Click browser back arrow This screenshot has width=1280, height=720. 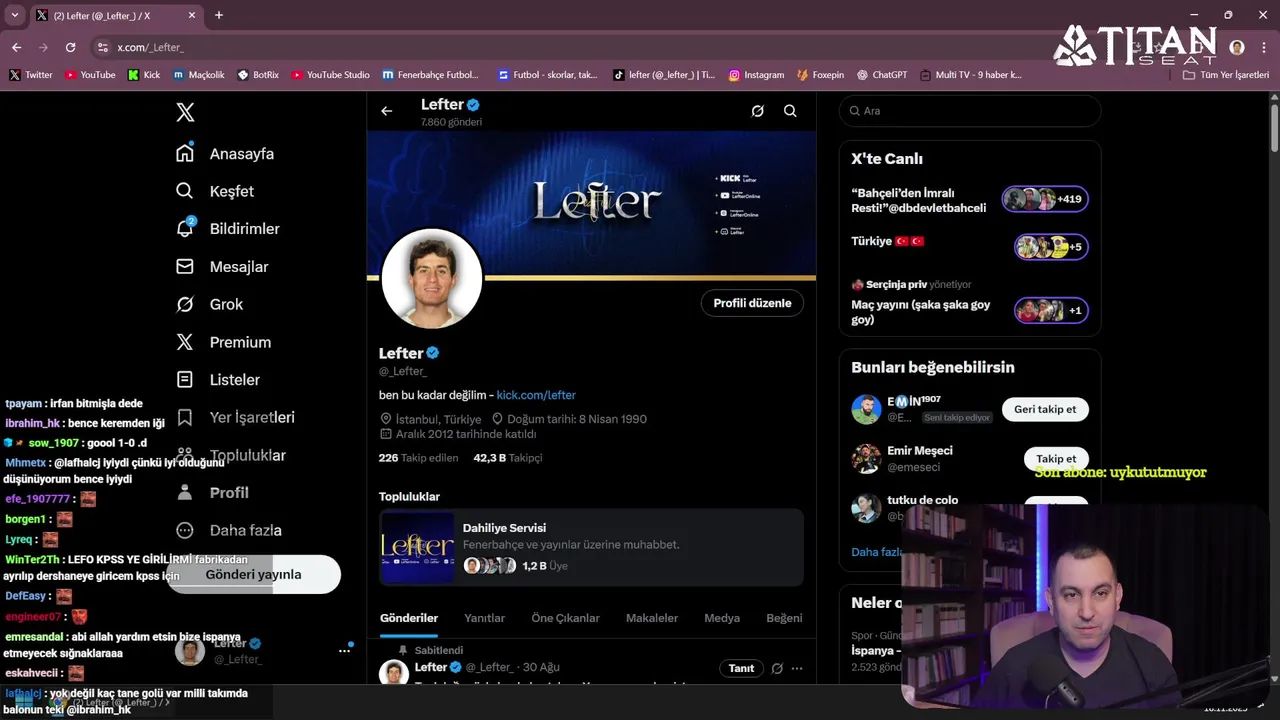(17, 47)
